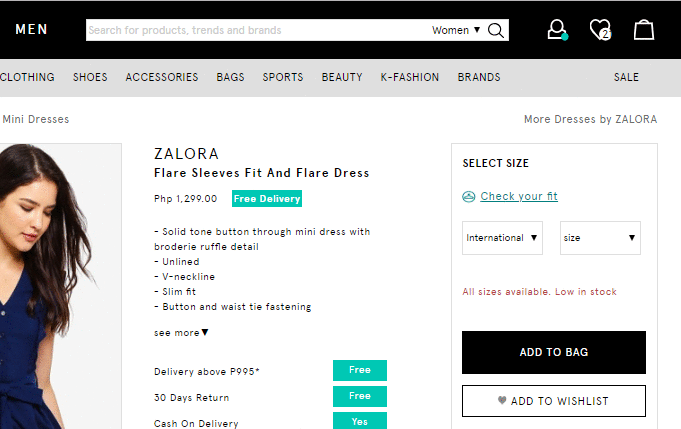Open the K-FASHION menu

pyautogui.click(x=410, y=77)
